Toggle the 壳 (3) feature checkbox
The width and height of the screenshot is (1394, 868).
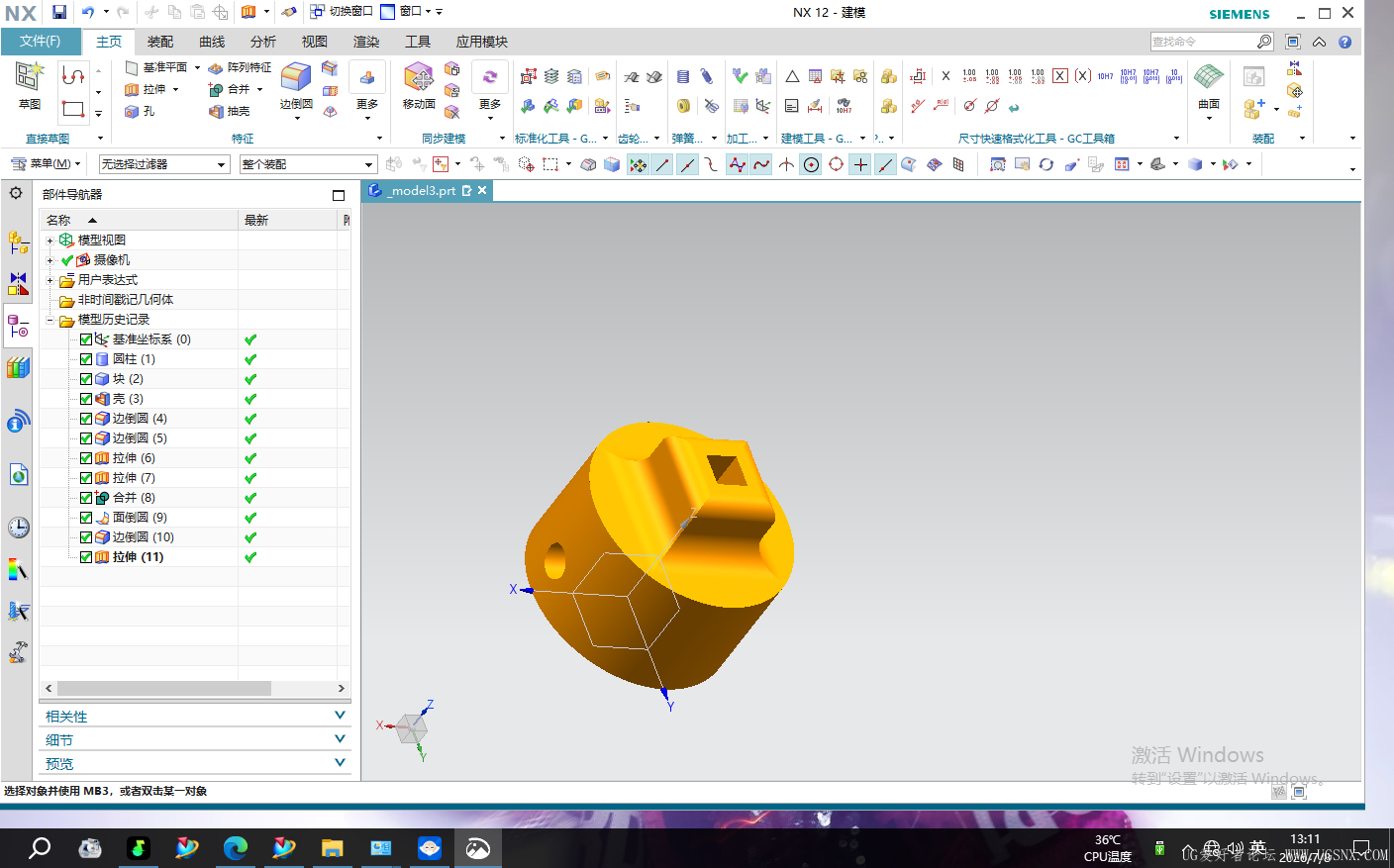tap(86, 399)
